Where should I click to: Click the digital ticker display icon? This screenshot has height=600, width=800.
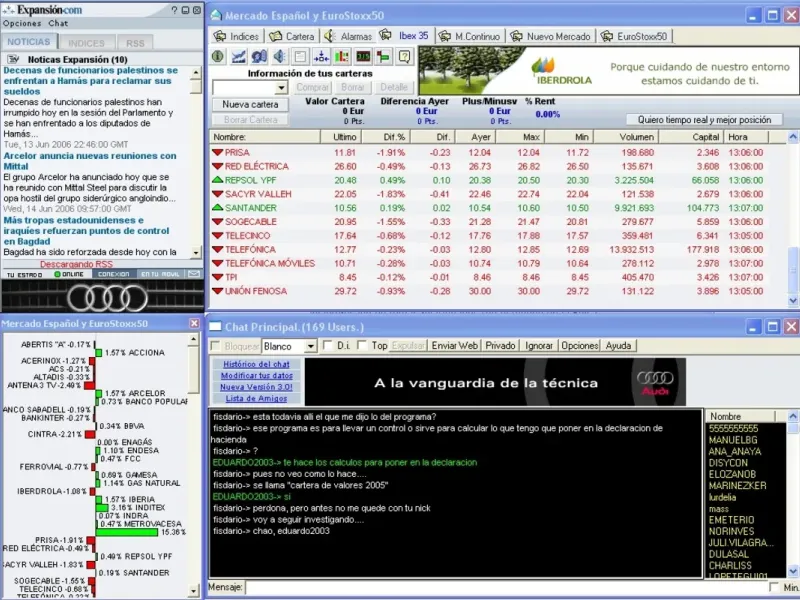click(x=363, y=56)
